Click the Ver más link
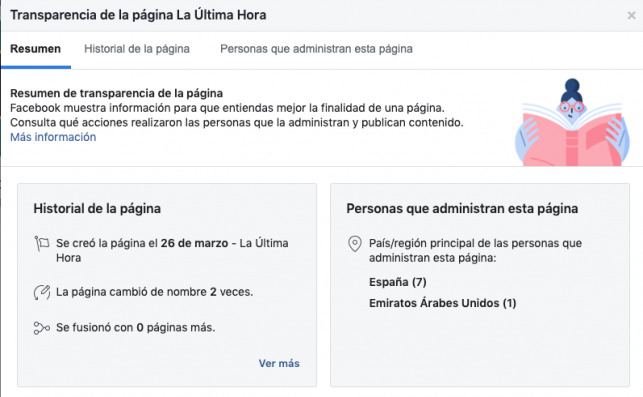 click(x=279, y=363)
